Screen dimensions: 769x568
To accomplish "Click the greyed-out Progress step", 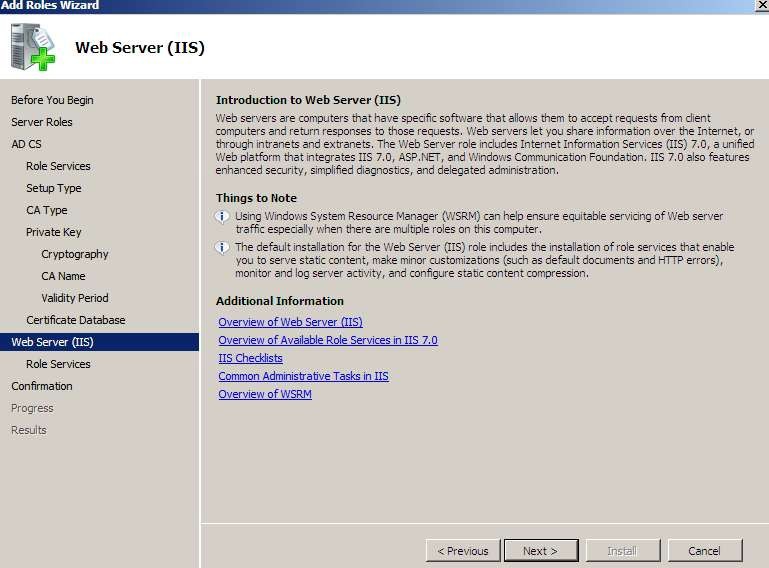I will [32, 408].
